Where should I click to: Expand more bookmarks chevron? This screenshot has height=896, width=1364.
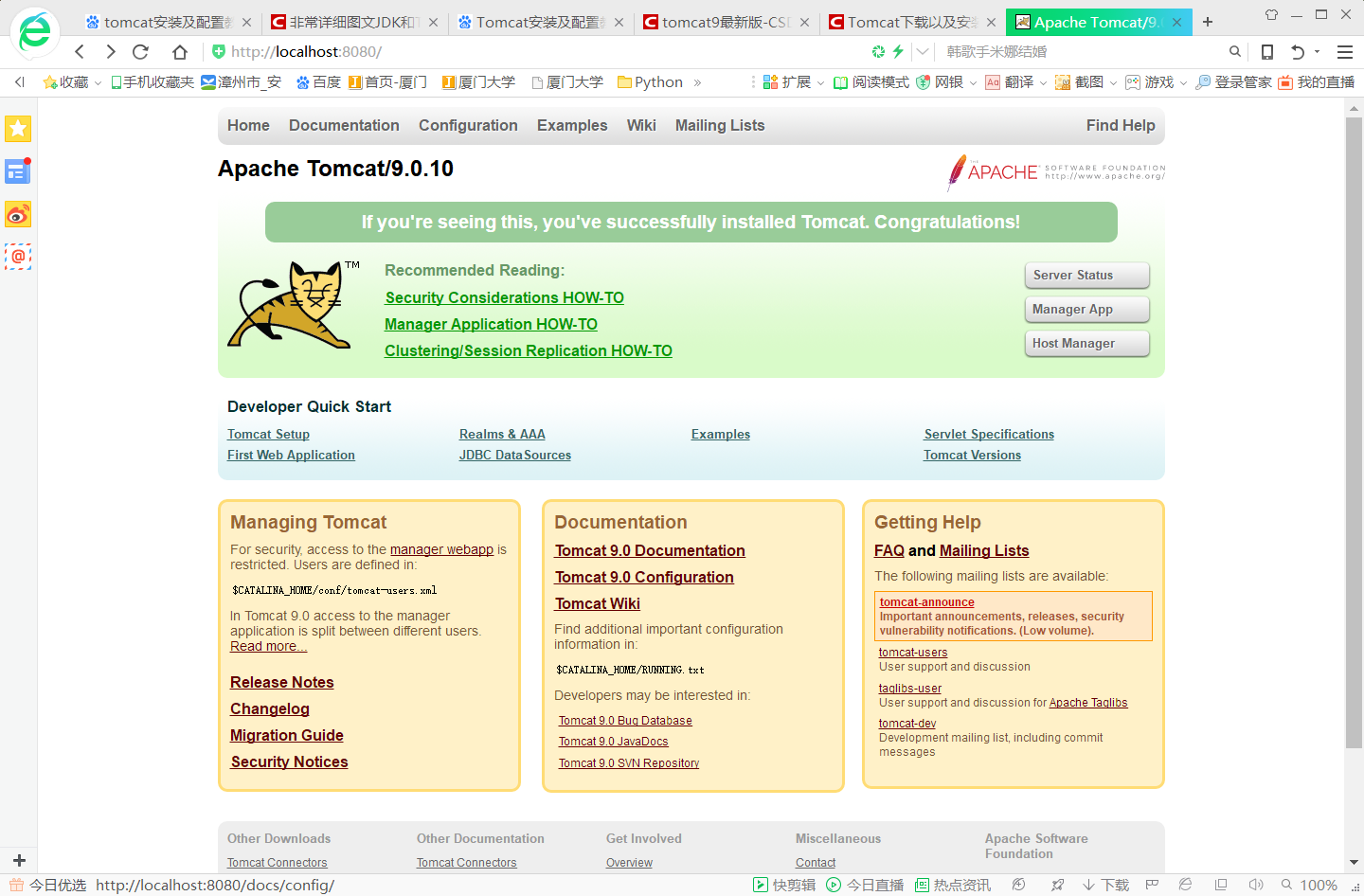pos(697,82)
